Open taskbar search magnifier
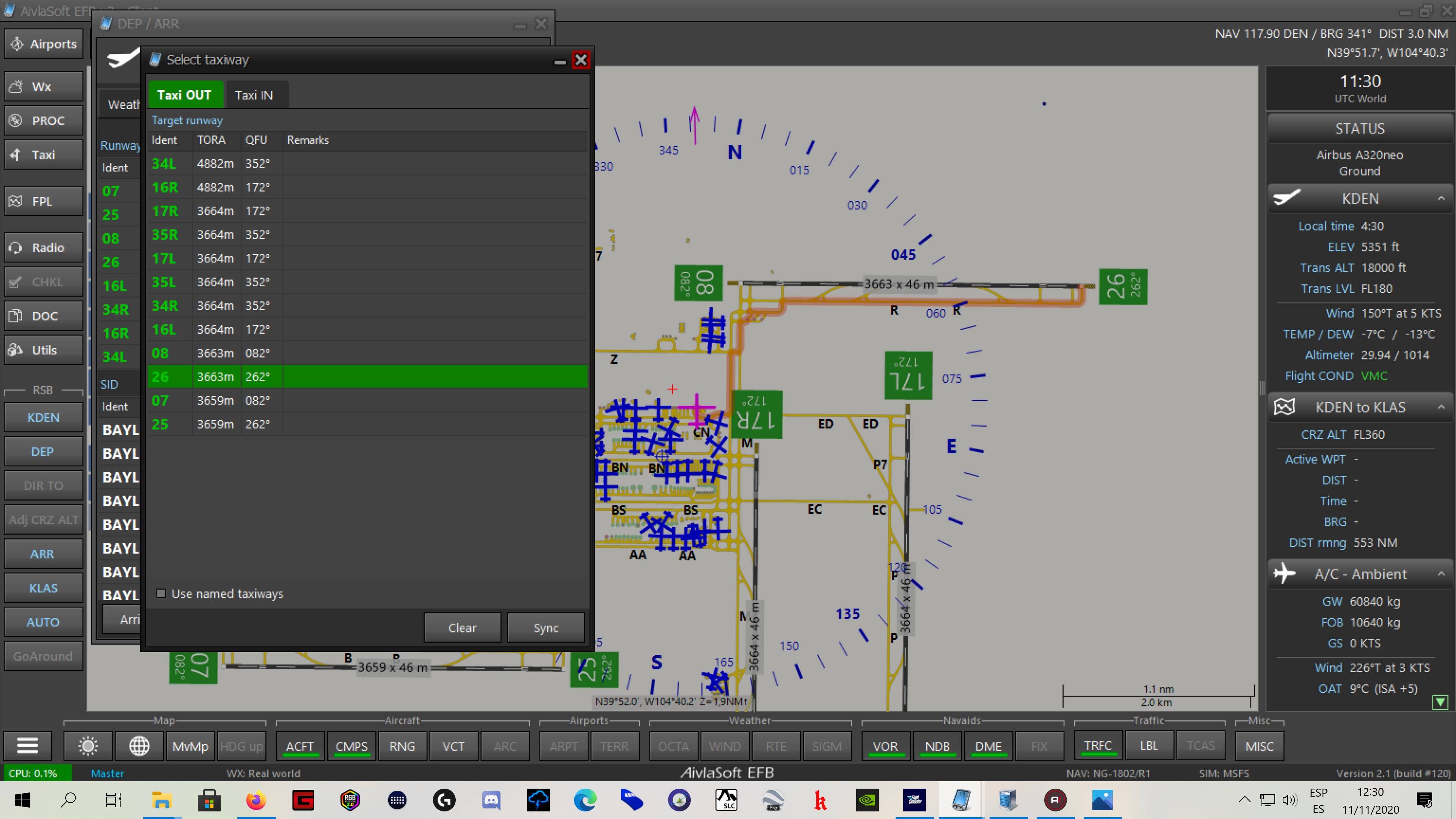This screenshot has width=1456, height=819. [x=68, y=800]
